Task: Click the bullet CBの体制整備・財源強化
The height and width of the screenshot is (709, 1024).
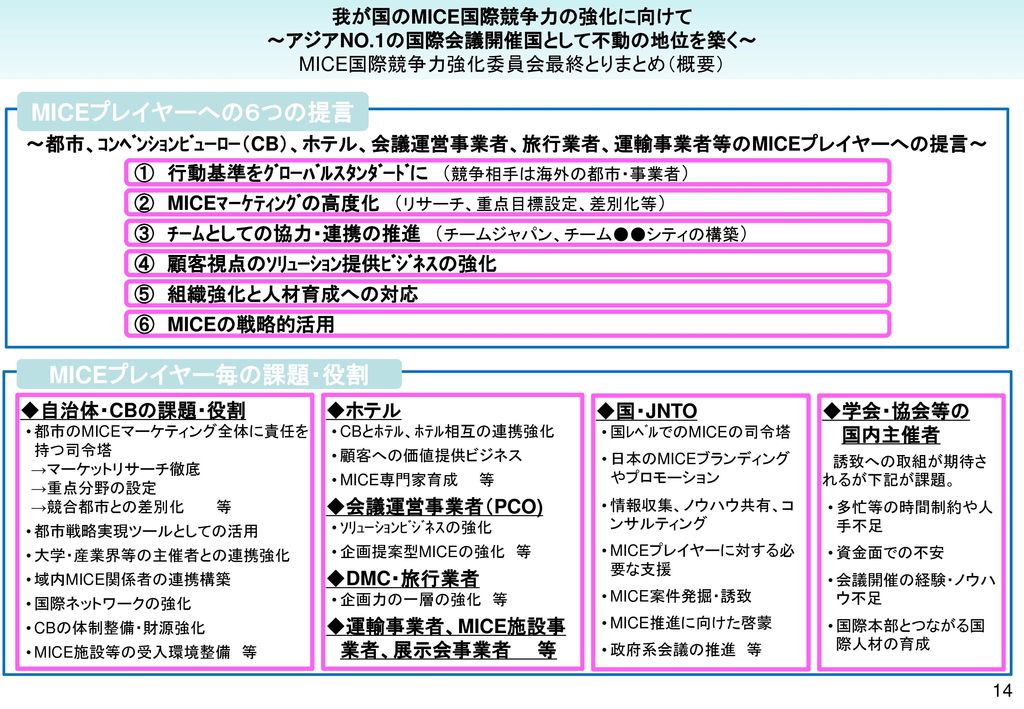Action: click(115, 628)
